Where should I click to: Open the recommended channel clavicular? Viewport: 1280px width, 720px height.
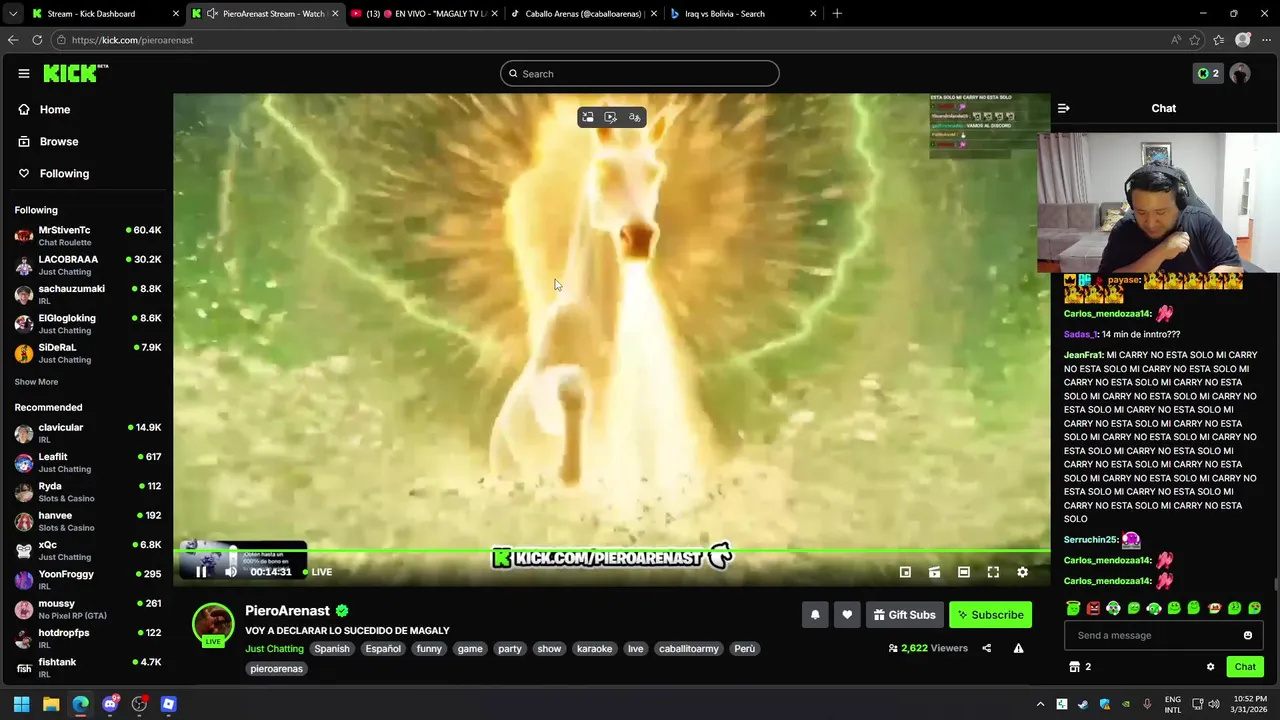(87, 433)
